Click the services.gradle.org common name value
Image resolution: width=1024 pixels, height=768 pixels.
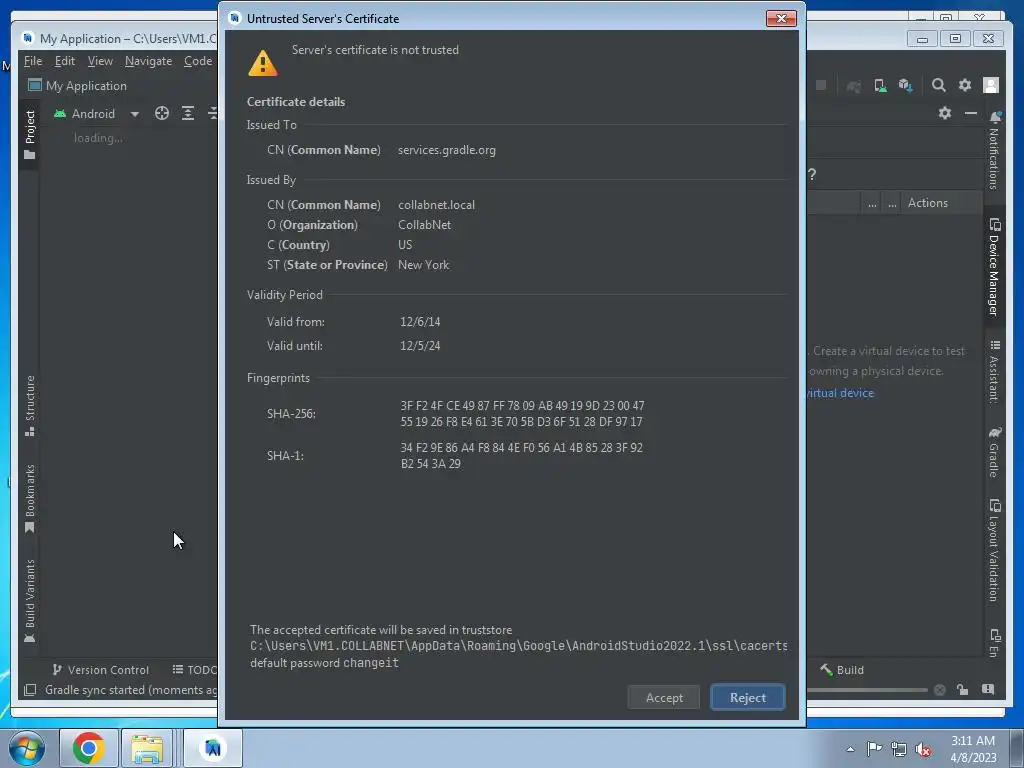pyautogui.click(x=447, y=150)
